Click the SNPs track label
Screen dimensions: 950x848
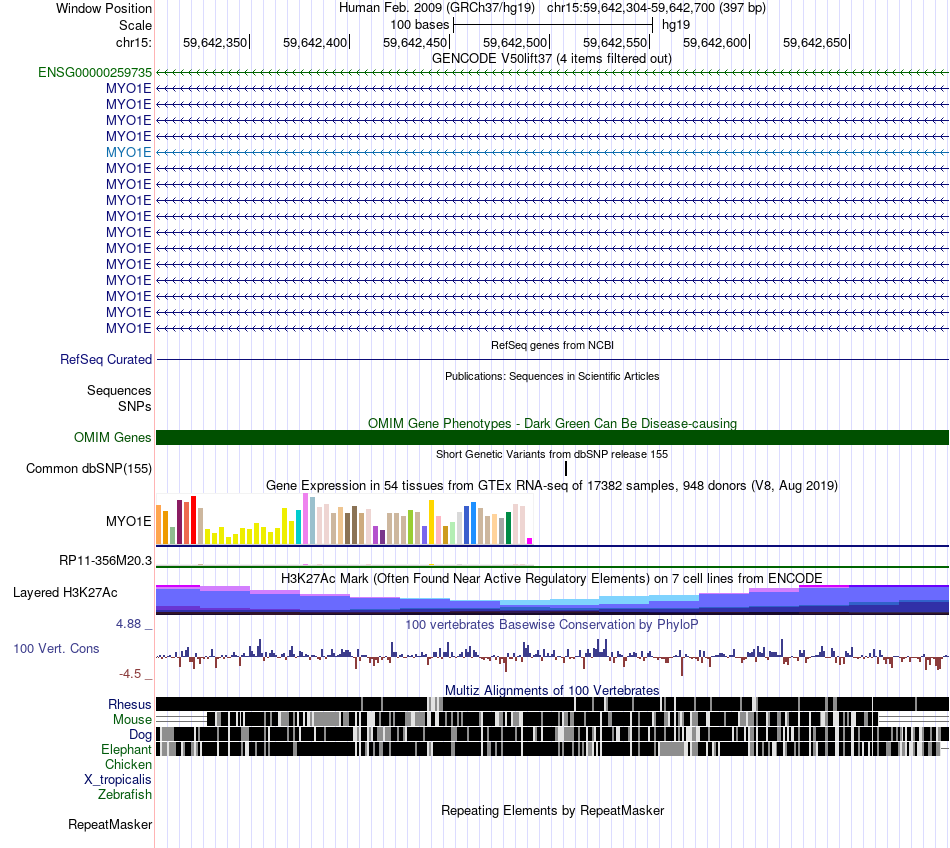pyautogui.click(x=135, y=406)
